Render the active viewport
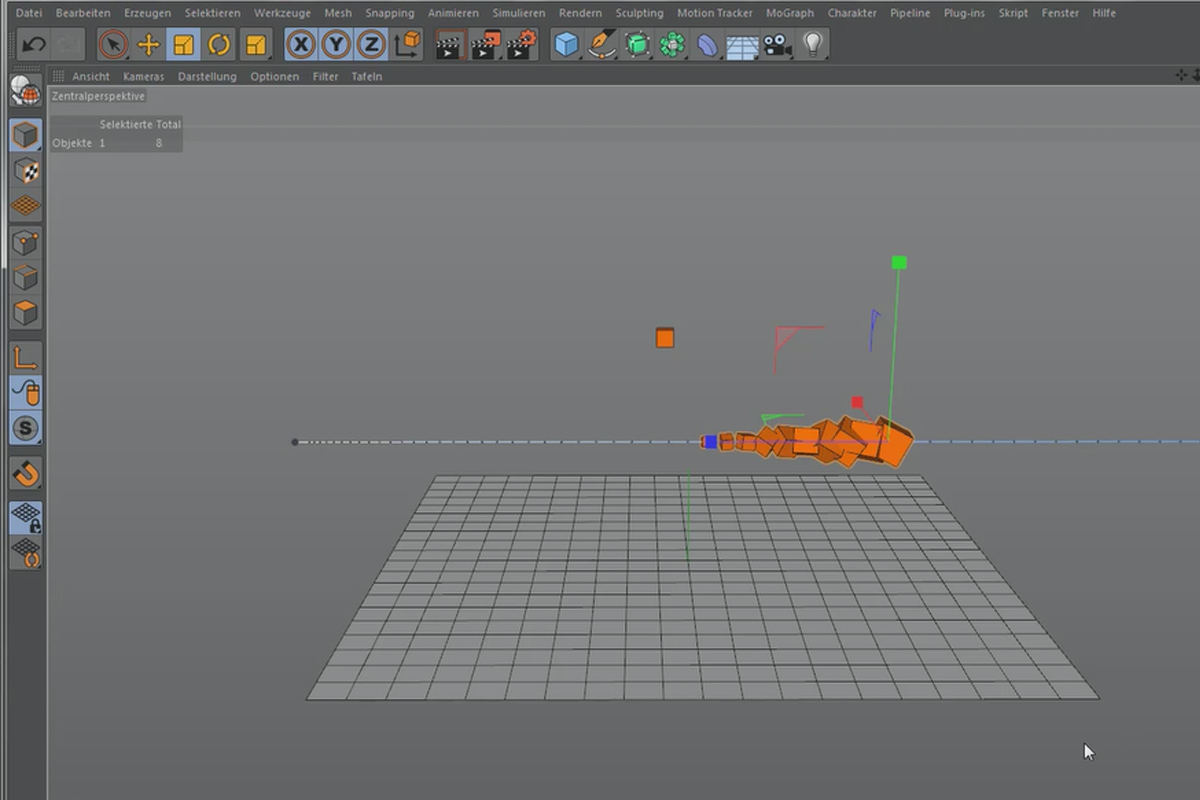1200x800 pixels. pos(450,44)
